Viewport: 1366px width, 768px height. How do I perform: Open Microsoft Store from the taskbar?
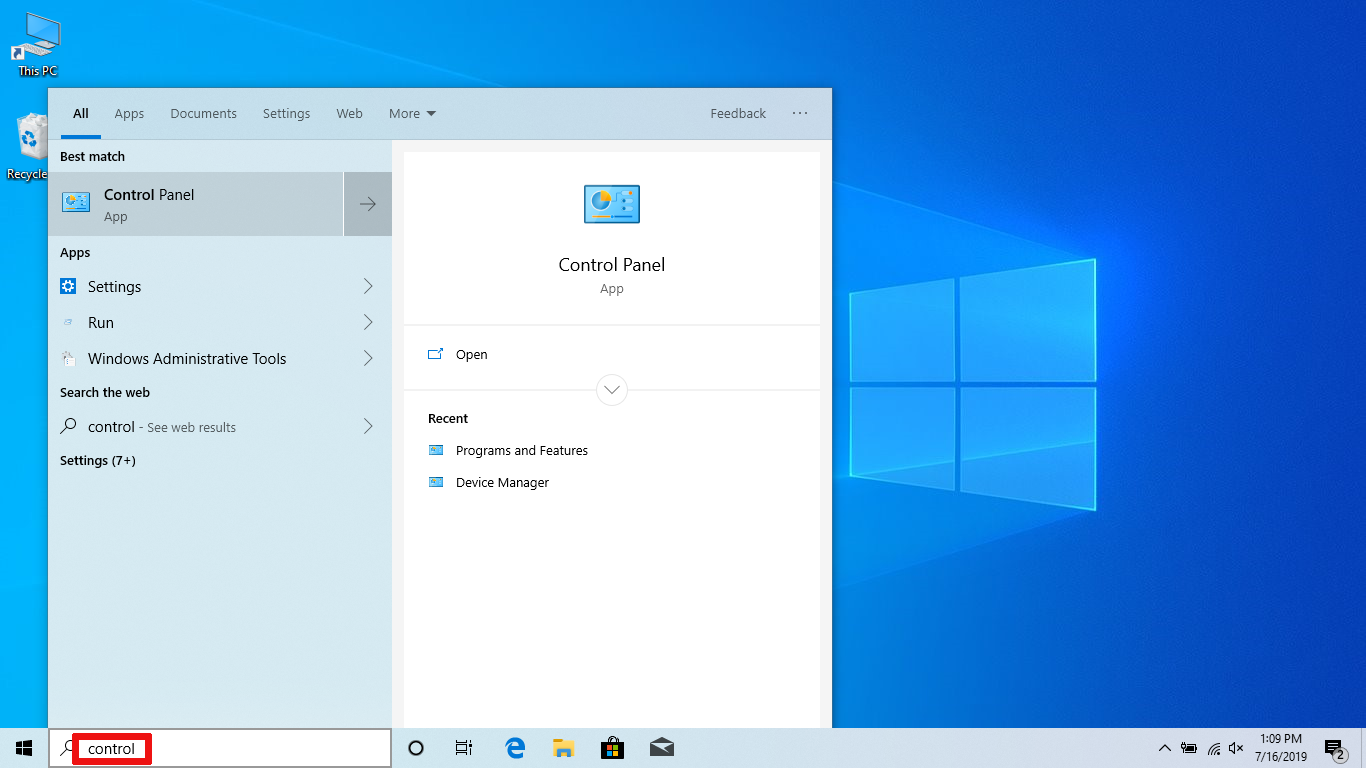point(612,748)
